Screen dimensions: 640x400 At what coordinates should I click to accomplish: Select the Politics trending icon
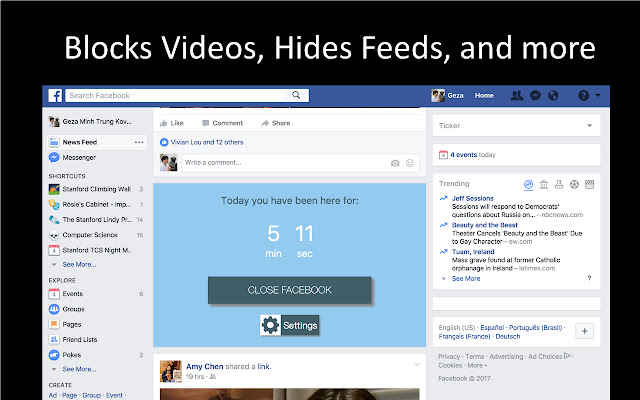pos(543,184)
